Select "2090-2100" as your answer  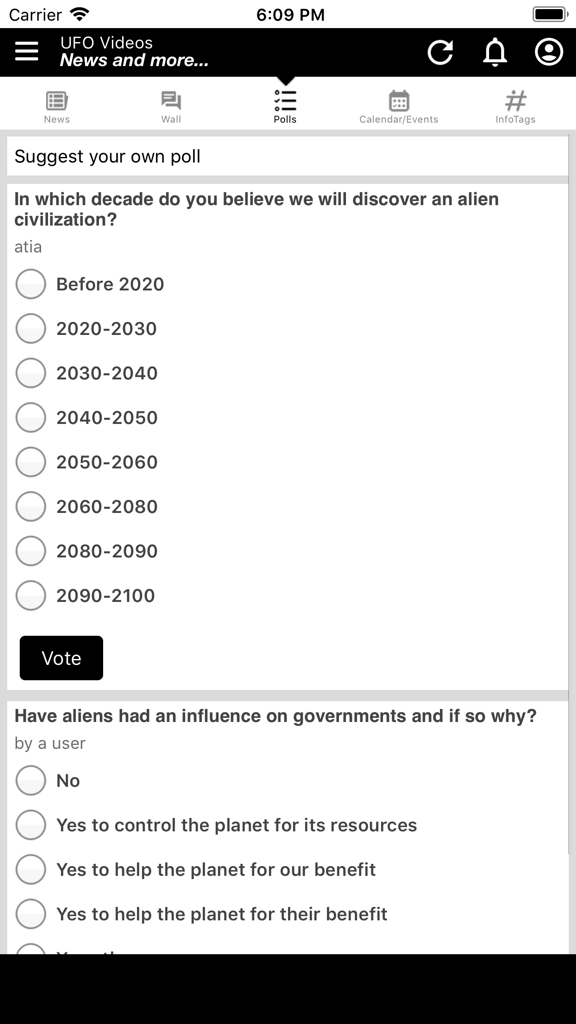point(31,595)
